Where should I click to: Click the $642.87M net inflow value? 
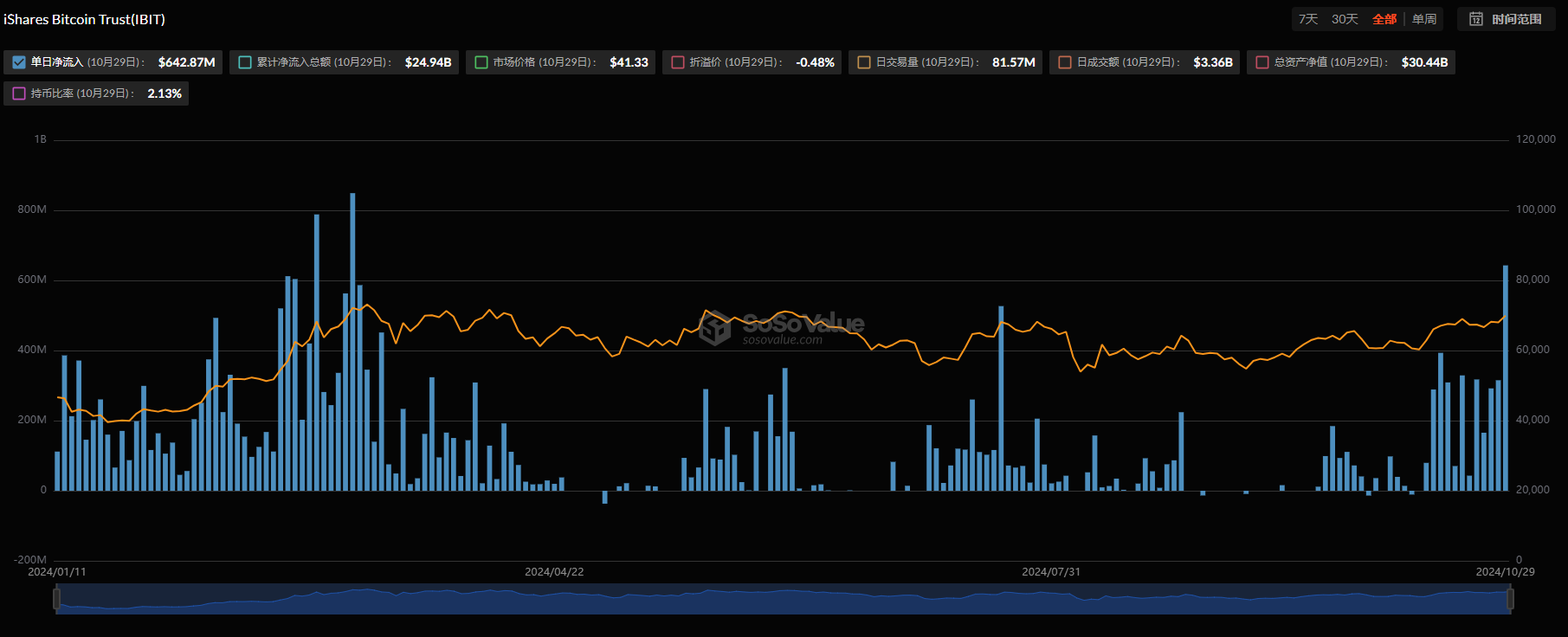click(187, 62)
